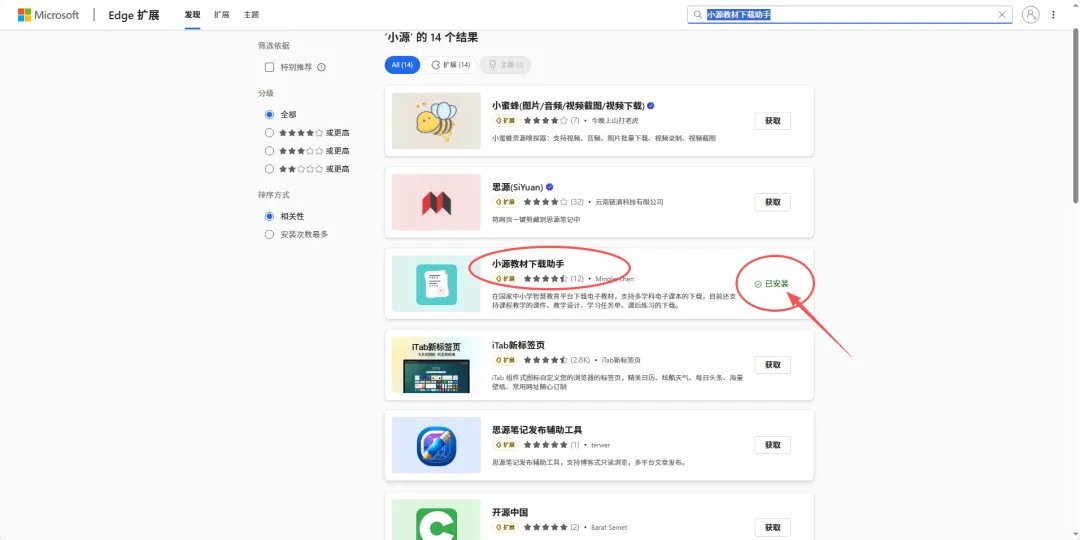Select two stars or higher rating
Viewport: 1080px width, 540px height.
(x=269, y=168)
